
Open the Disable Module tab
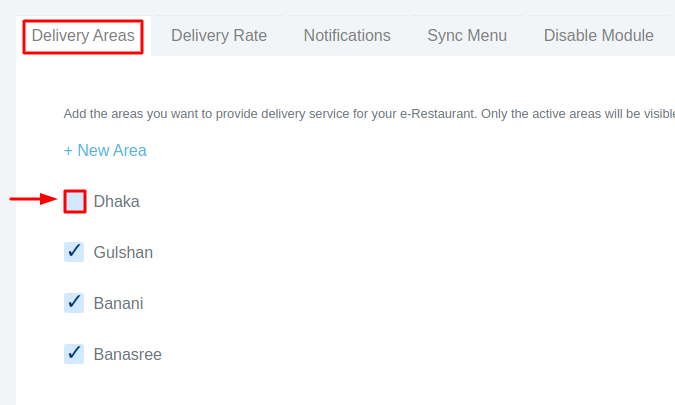[599, 36]
